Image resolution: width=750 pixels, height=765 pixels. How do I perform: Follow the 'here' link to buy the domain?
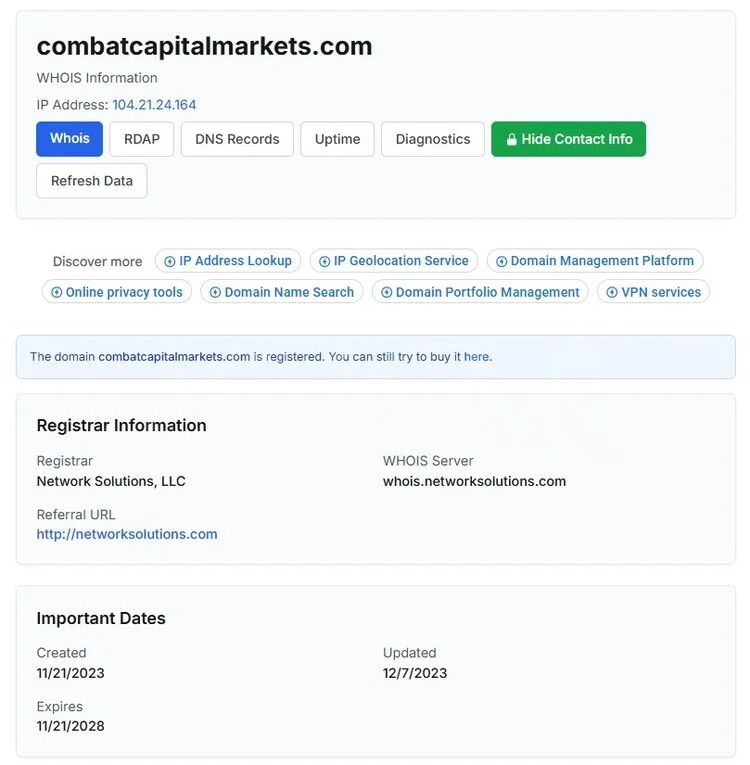coord(476,357)
